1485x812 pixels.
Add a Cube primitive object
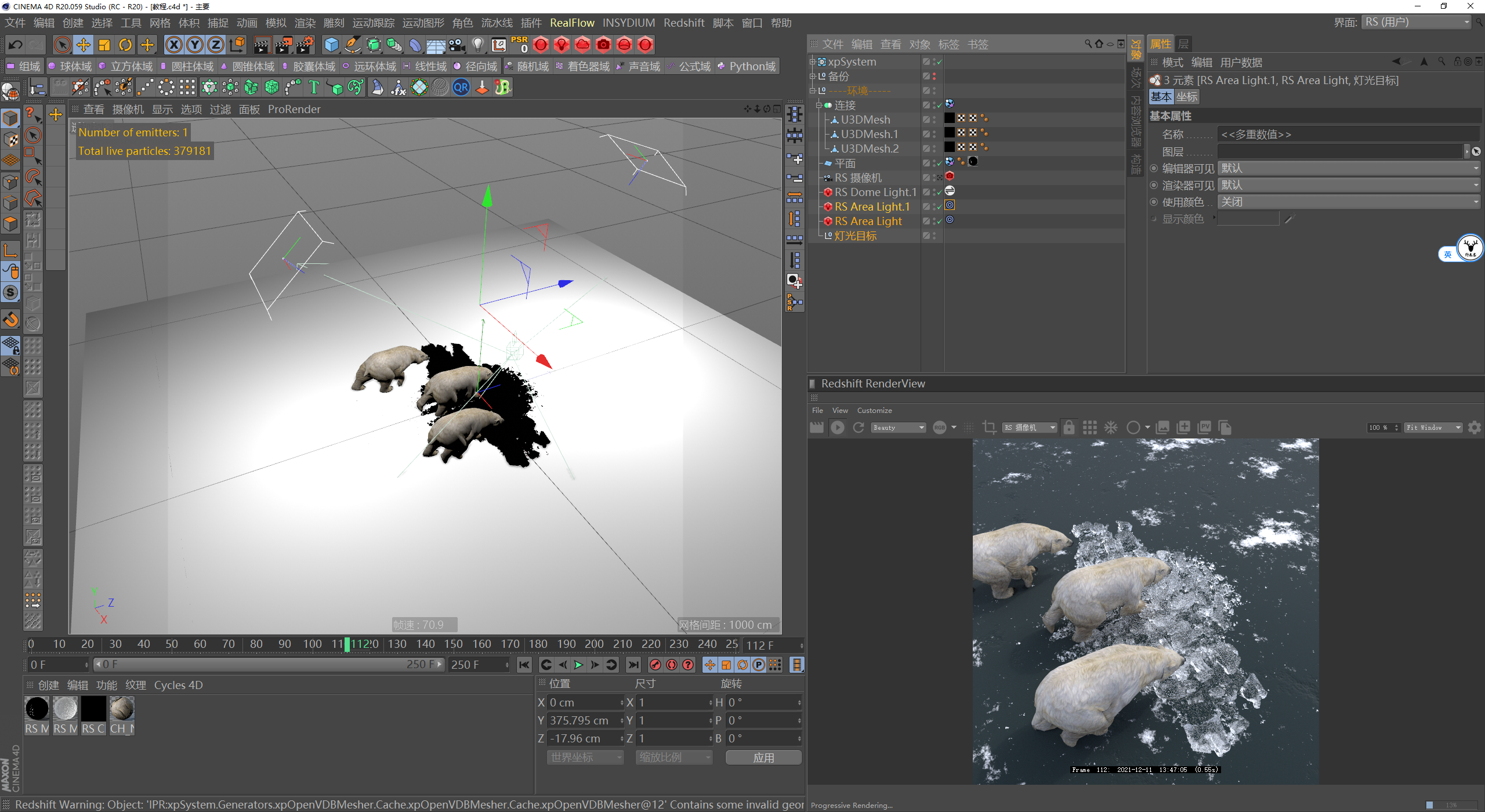click(x=331, y=45)
